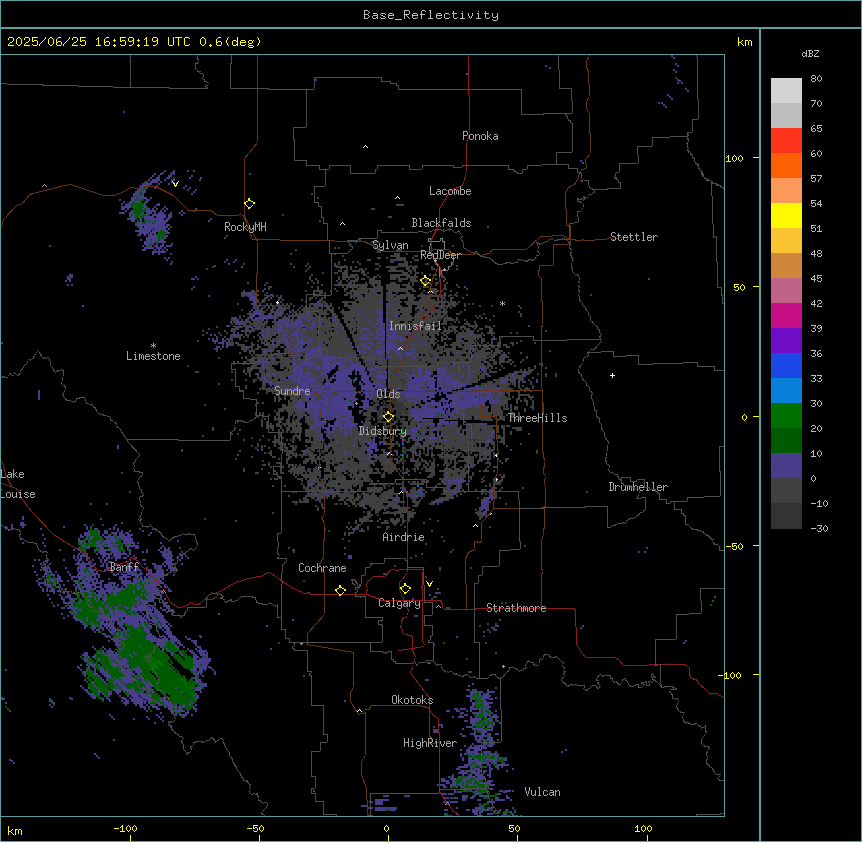Viewport: 862px width, 842px height.
Task: Pick the magenta 42-39 dBZ legend band
Action: (x=786, y=315)
